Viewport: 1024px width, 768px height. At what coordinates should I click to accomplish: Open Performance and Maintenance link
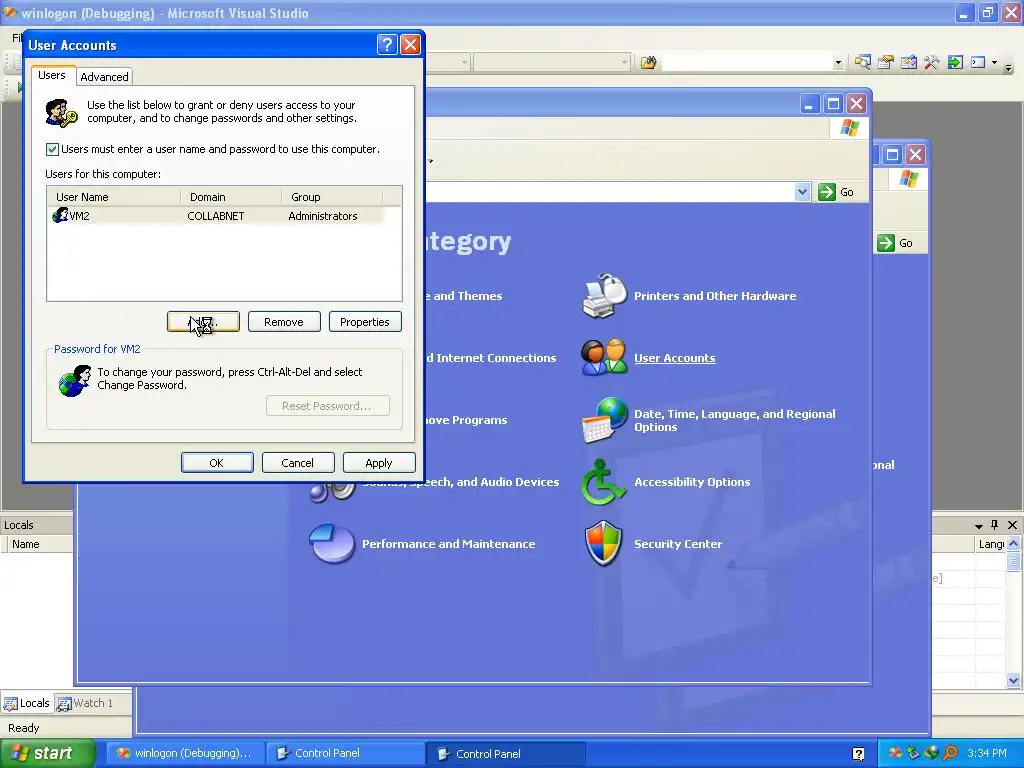(x=449, y=544)
